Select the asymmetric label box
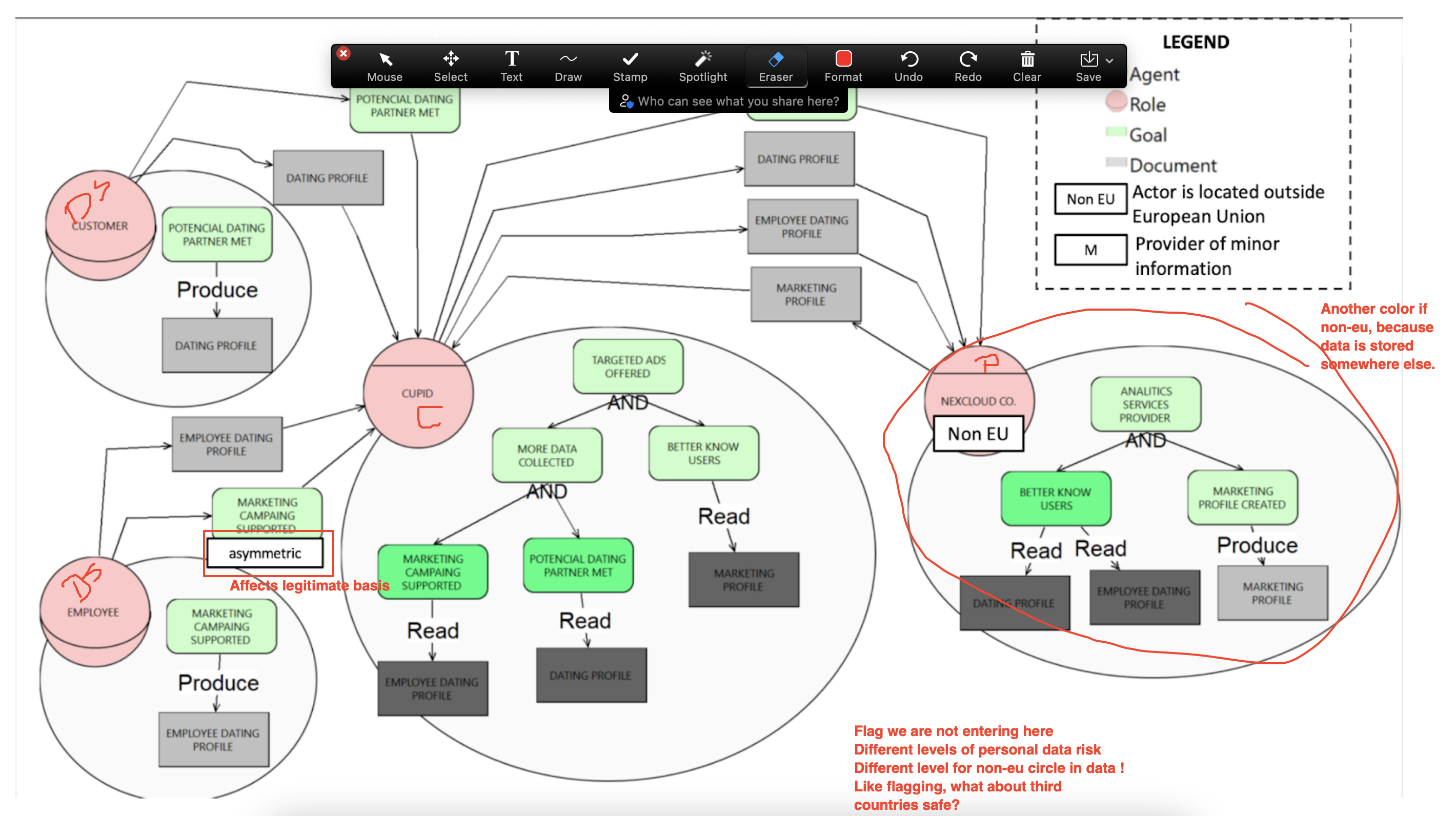1456x816 pixels. (265, 553)
